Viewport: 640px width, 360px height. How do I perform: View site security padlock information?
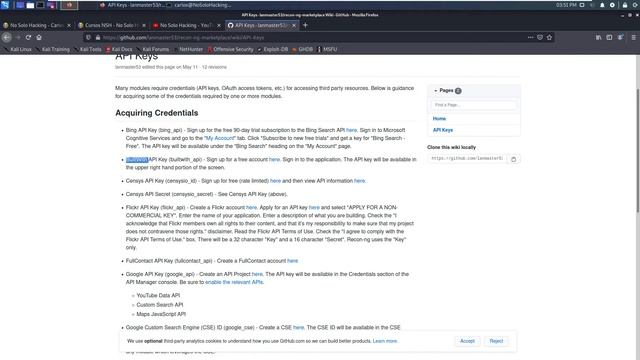(x=98, y=37)
